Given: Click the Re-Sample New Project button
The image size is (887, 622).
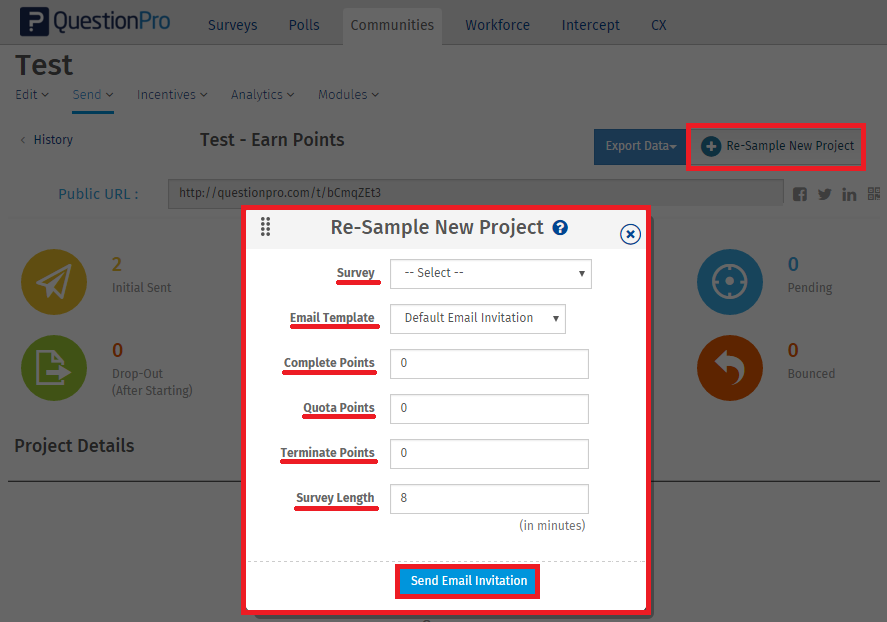Looking at the screenshot, I should [x=778, y=146].
